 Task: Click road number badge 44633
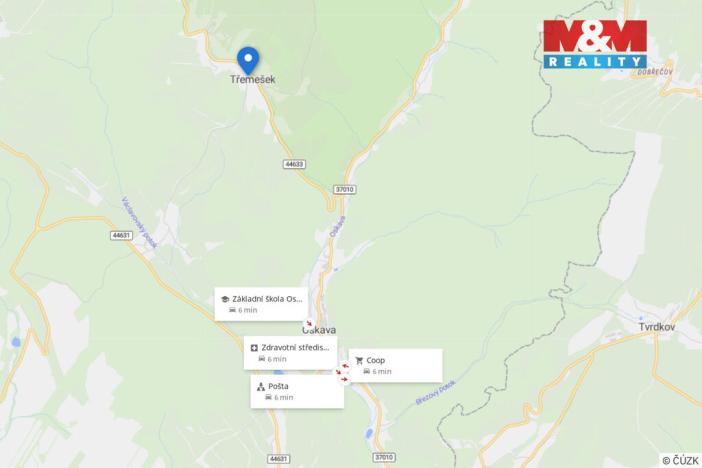(x=294, y=164)
